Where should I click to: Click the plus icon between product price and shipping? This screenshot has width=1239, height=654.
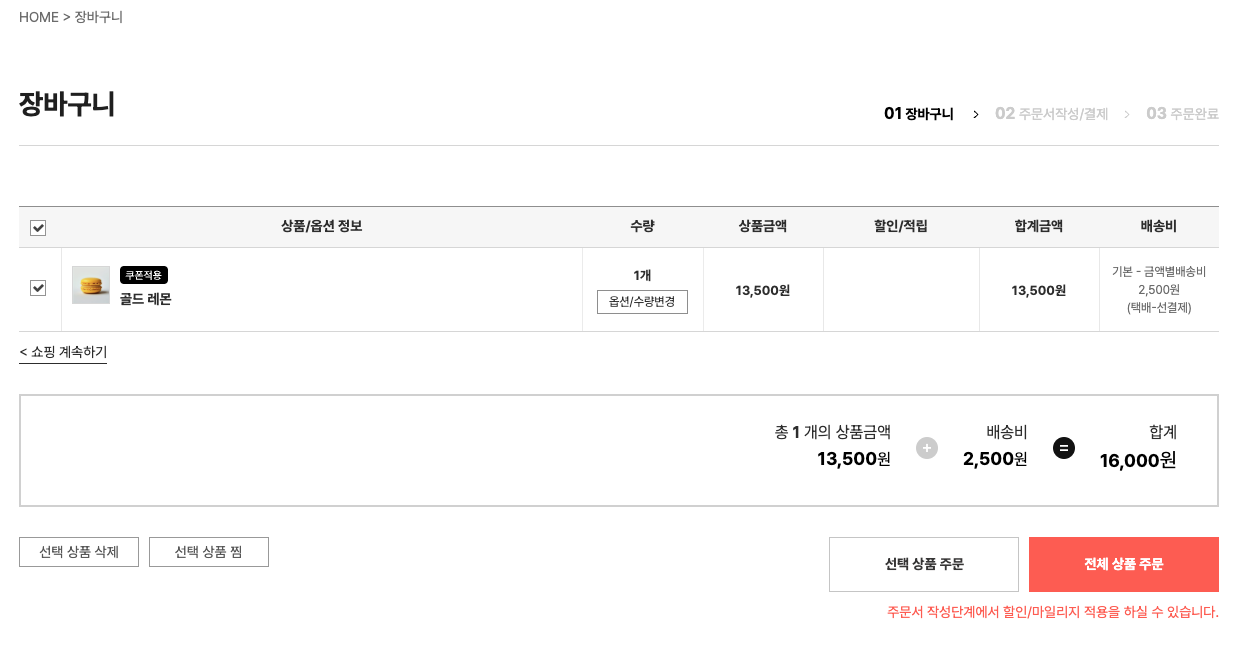click(x=926, y=448)
